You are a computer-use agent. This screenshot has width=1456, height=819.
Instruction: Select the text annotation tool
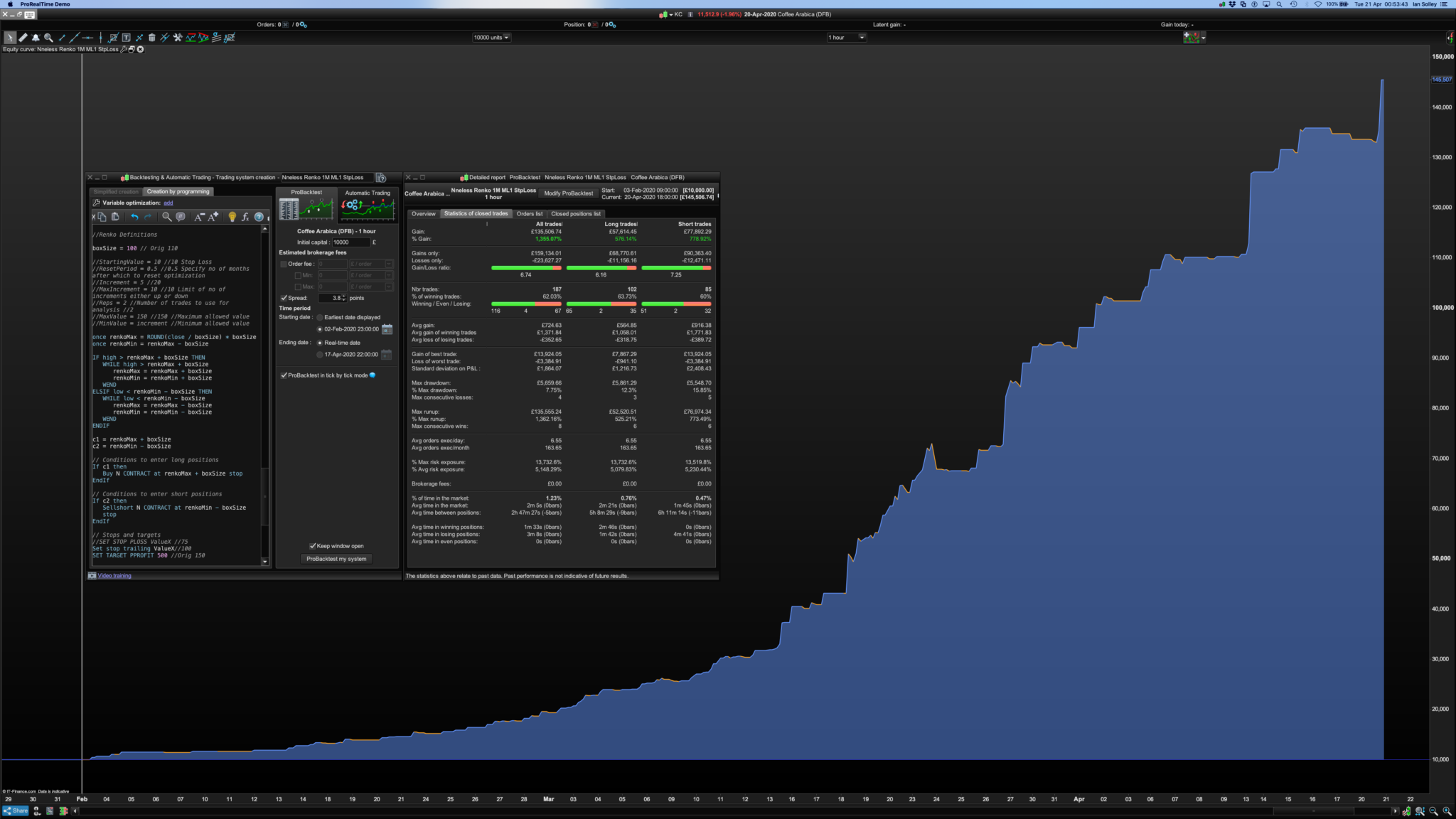[126, 38]
